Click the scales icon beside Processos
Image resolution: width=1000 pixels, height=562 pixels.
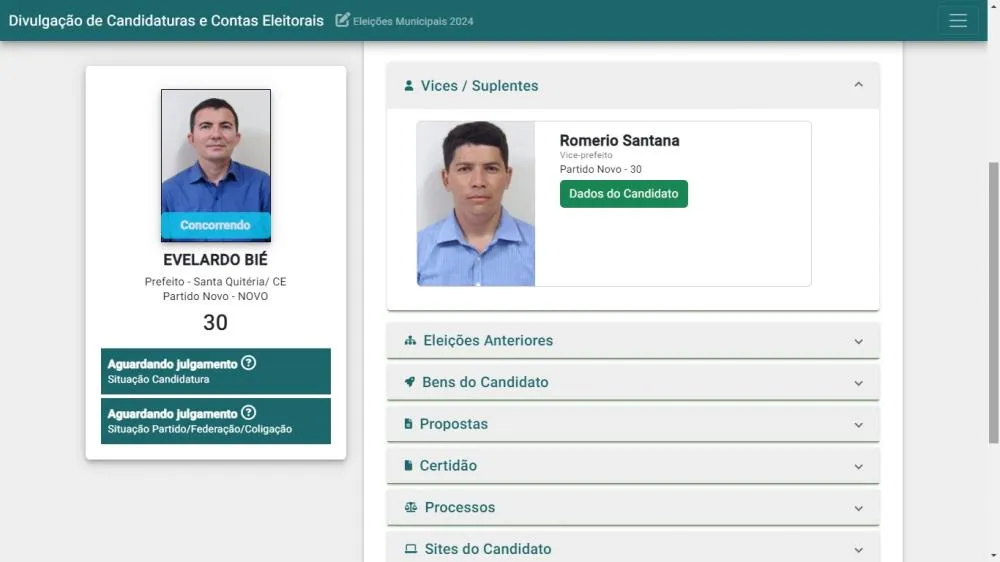pyautogui.click(x=410, y=508)
